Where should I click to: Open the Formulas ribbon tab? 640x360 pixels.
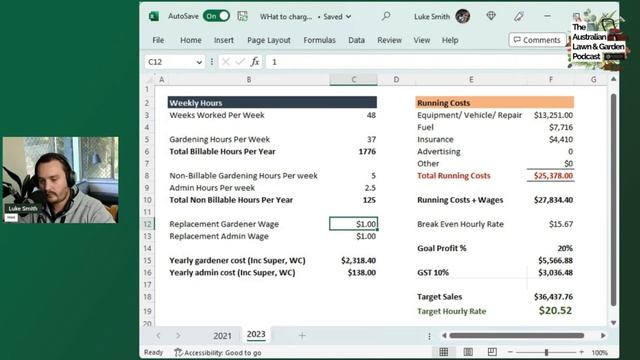coord(319,40)
